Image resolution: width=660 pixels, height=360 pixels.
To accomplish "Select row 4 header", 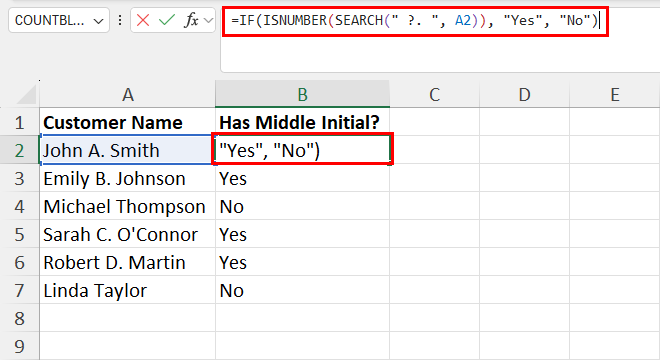I will tap(19, 206).
